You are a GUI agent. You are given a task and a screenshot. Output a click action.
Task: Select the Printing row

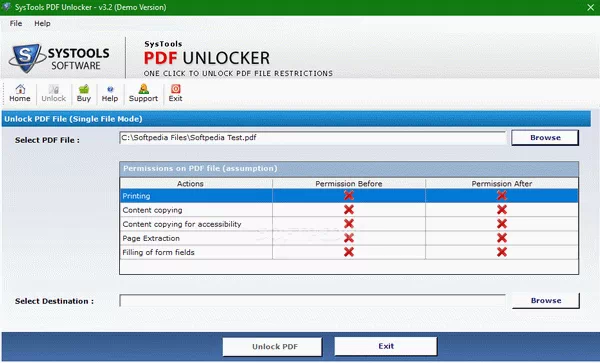349,195
